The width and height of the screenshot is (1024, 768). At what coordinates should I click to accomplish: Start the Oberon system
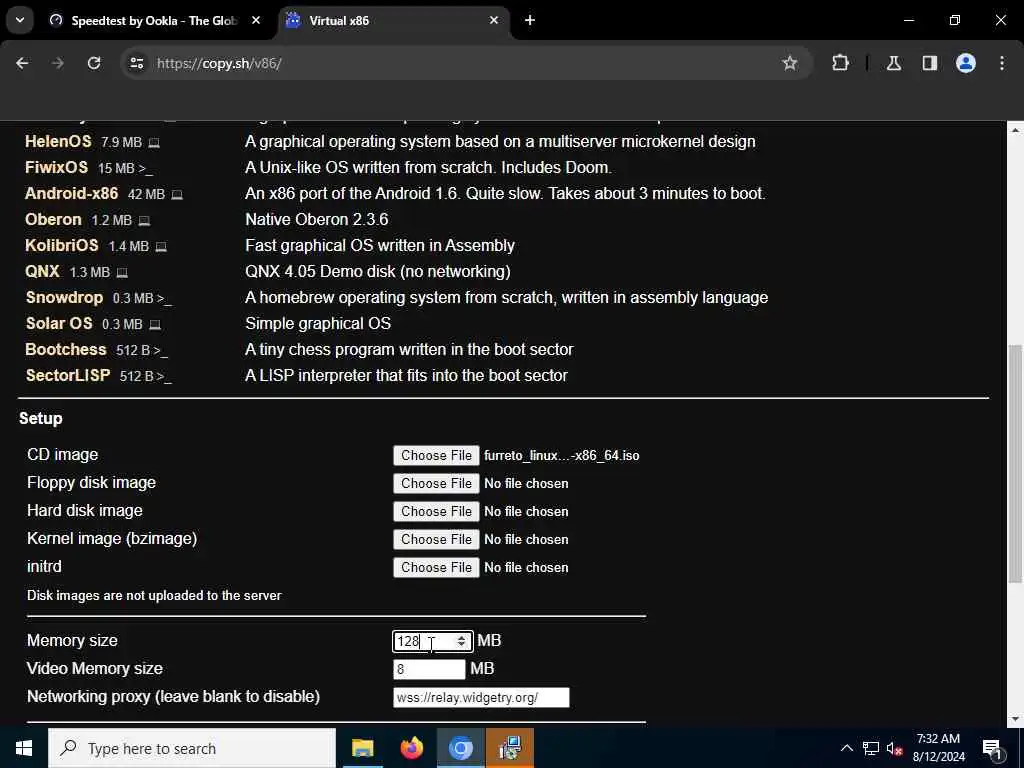pos(53,219)
